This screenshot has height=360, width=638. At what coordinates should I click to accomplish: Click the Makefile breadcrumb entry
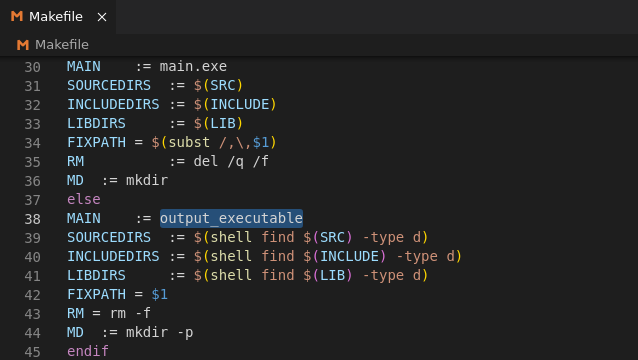pyautogui.click(x=61, y=44)
